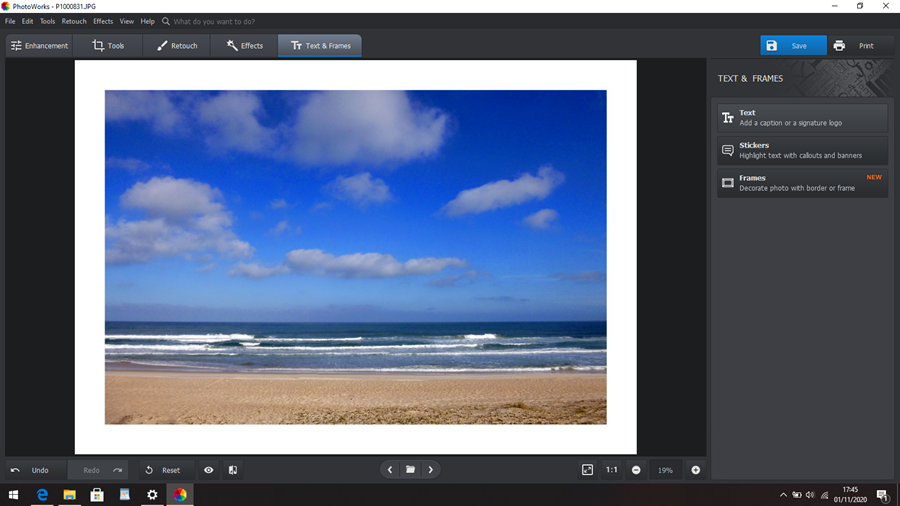
Task: Toggle before/after comparison view
Action: coord(233,470)
